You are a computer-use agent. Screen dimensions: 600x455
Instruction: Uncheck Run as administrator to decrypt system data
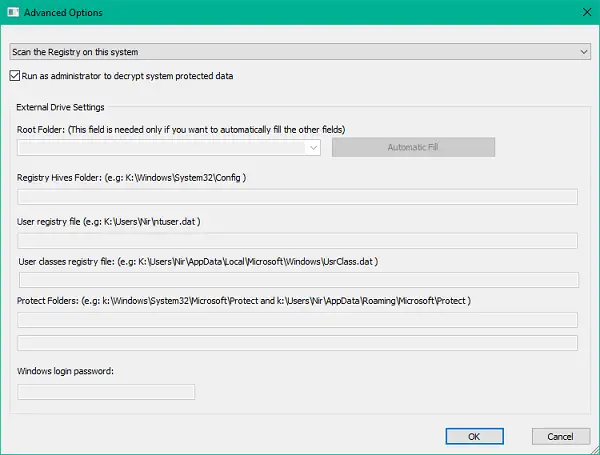[x=15, y=76]
